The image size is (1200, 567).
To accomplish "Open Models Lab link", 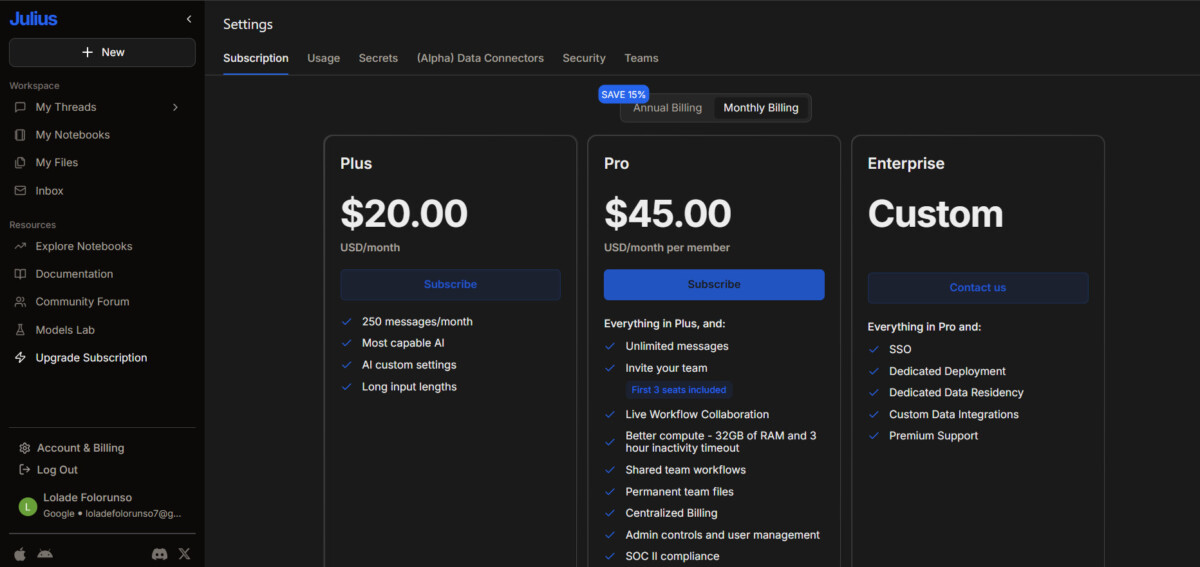I will (65, 330).
